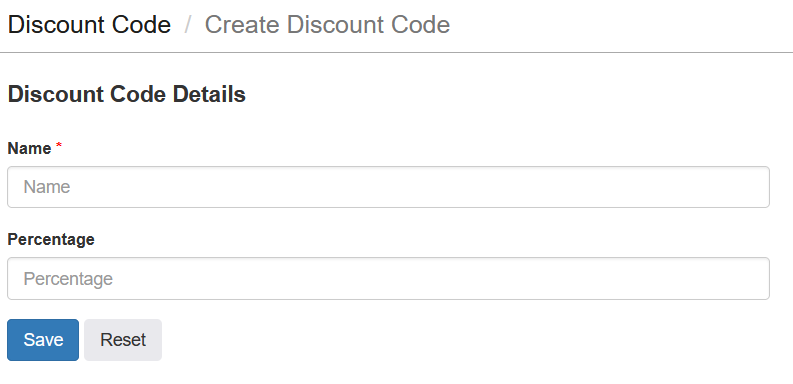Click the red required asterisk beside Name
This screenshot has width=793, height=384.
[x=59, y=146]
